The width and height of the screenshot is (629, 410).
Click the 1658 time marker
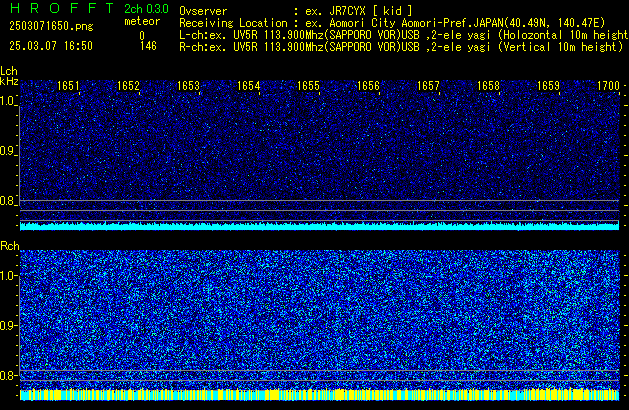click(488, 86)
